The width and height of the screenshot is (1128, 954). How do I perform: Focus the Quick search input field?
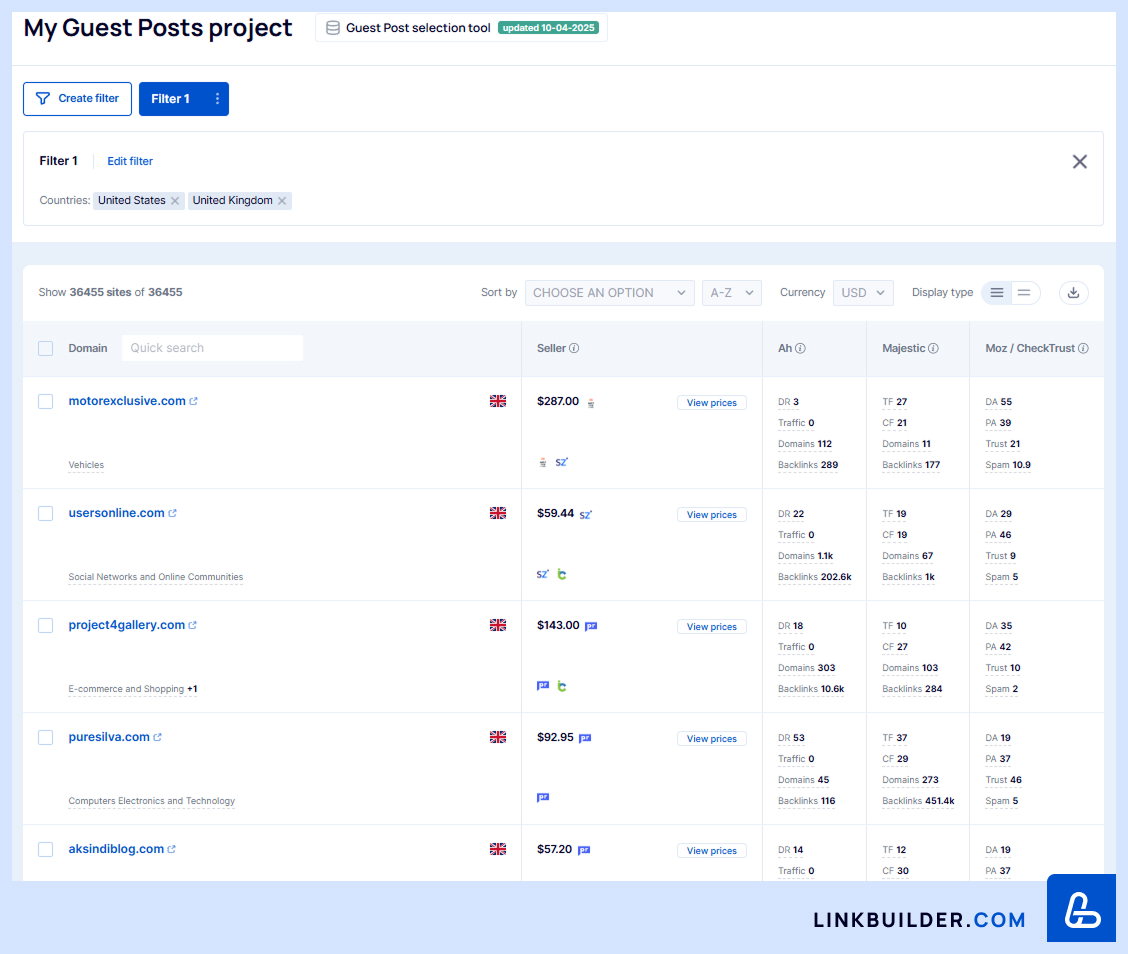coord(212,348)
